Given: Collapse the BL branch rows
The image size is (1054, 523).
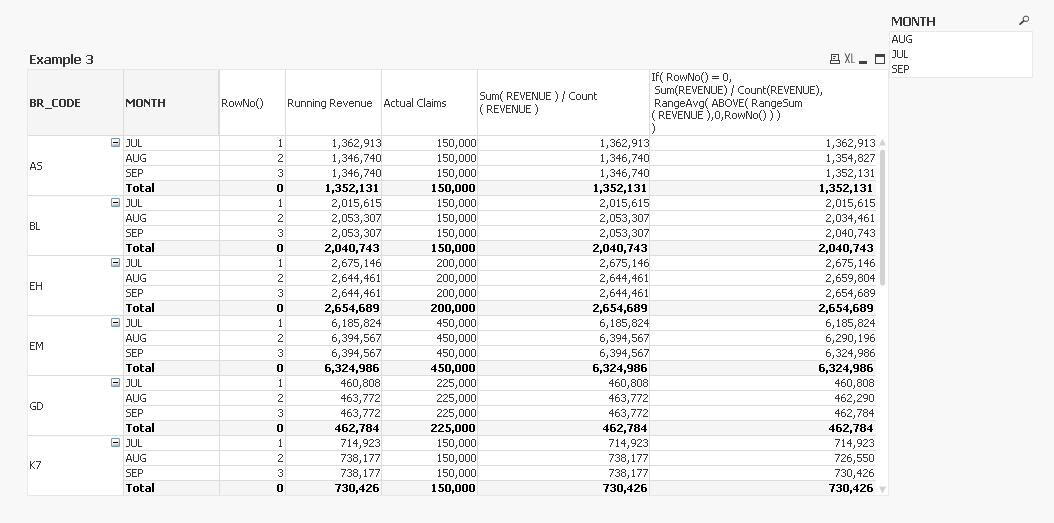Looking at the screenshot, I should point(116,203).
